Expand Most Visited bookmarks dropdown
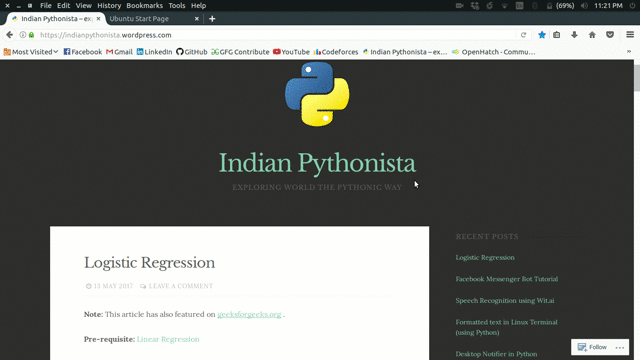 31,52
